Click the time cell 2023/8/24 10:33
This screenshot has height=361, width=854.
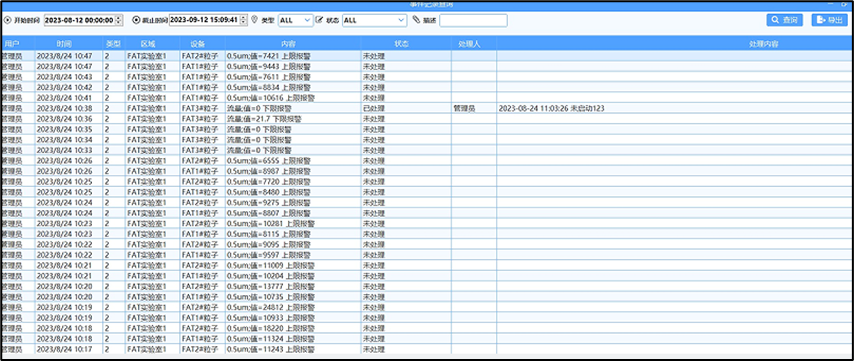coord(69,150)
